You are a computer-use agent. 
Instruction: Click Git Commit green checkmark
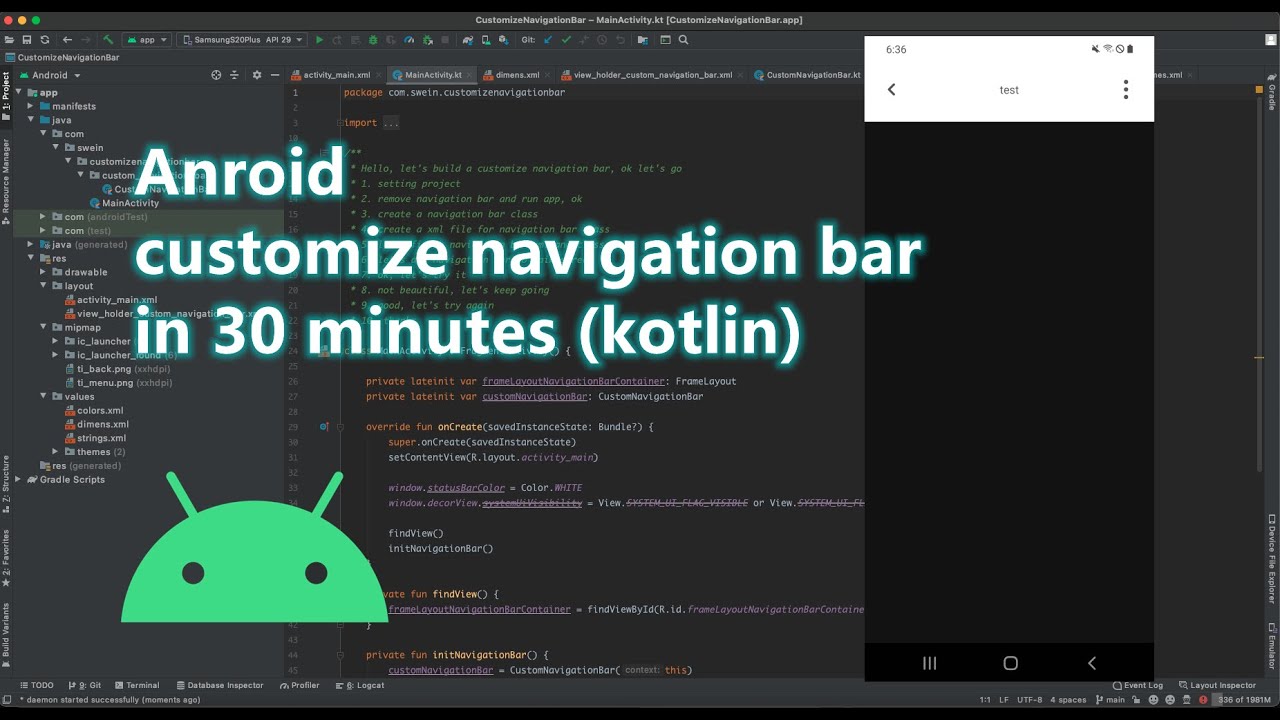(x=566, y=40)
